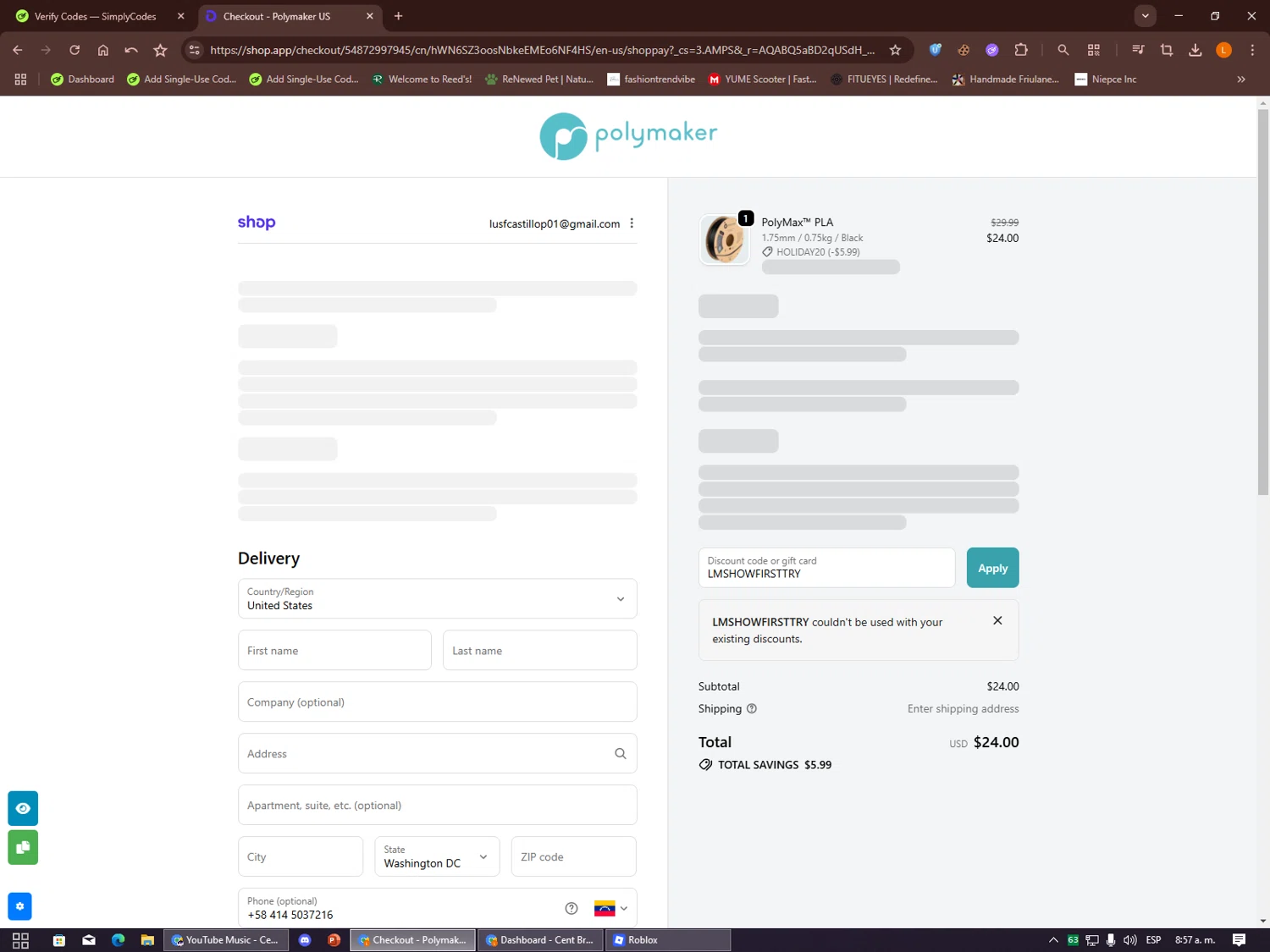Click the PolyMax PLA product thumbnail
The width and height of the screenshot is (1270, 952).
pyautogui.click(x=724, y=239)
